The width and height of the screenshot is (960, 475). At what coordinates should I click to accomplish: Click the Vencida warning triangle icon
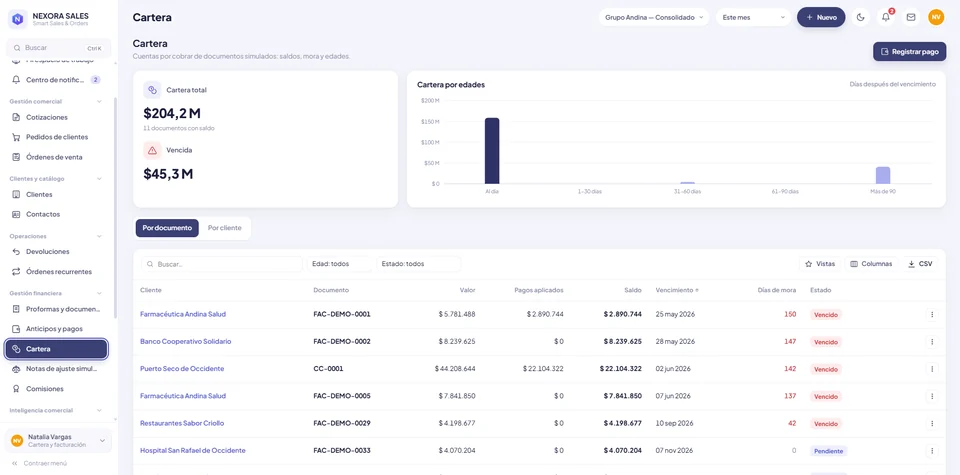[x=152, y=150]
